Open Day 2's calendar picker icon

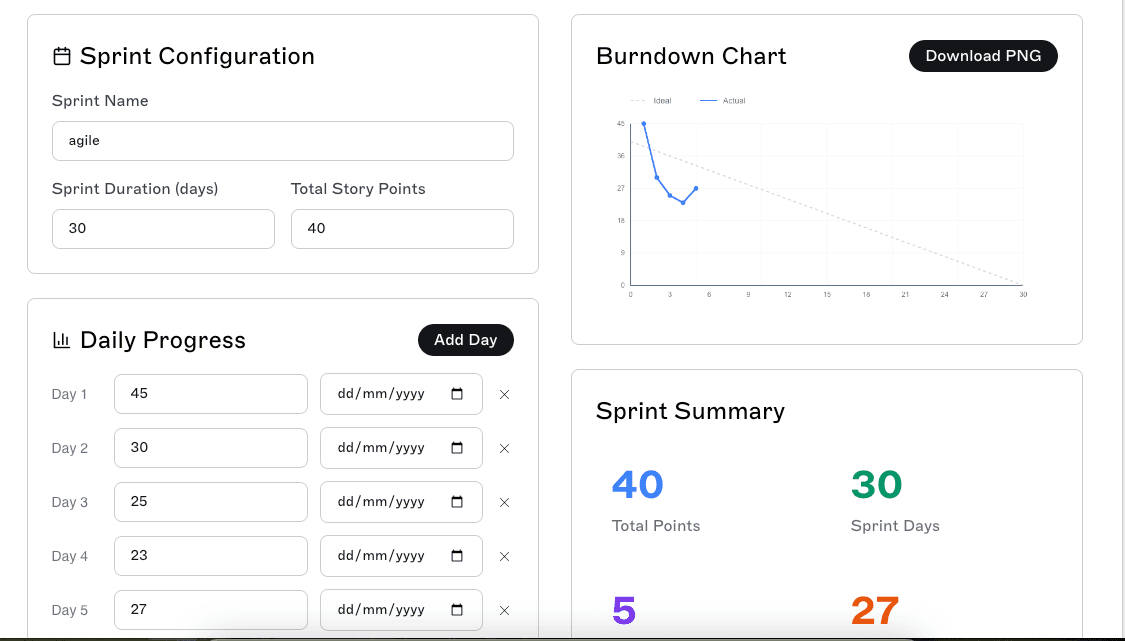pyautogui.click(x=459, y=447)
